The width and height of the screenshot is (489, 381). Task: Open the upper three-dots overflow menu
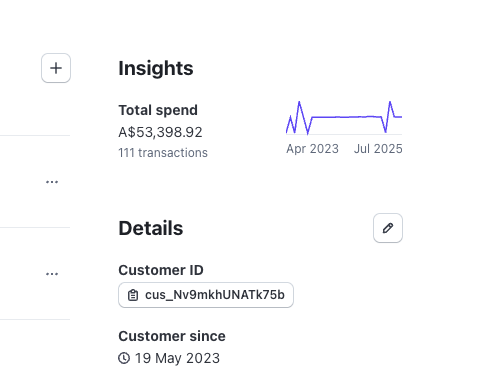[x=52, y=182]
